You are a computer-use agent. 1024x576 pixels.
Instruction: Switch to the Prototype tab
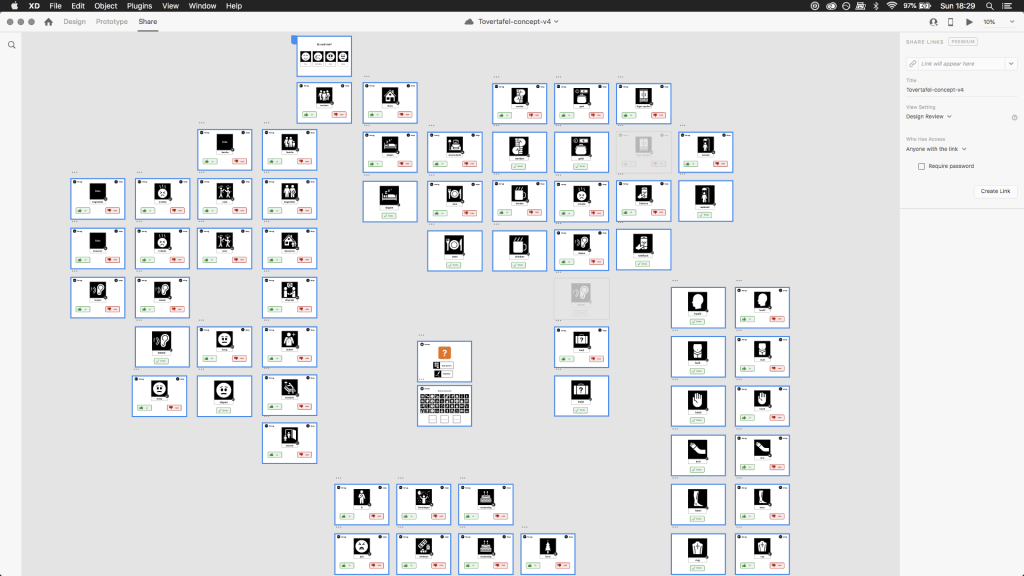[x=112, y=22]
